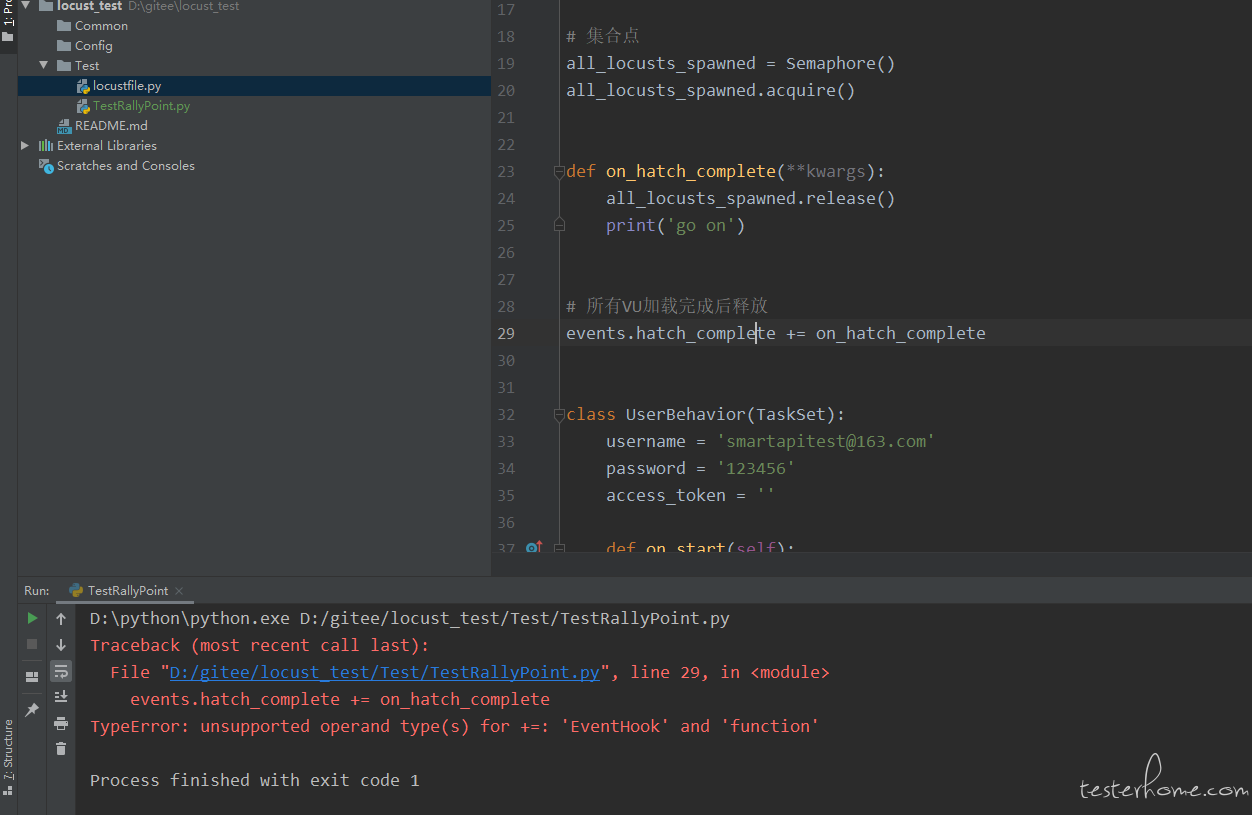The height and width of the screenshot is (815, 1252).
Task: Click 'def on_hatch_complete(**kwargs):' code line
Action: pyautogui.click(x=726, y=172)
